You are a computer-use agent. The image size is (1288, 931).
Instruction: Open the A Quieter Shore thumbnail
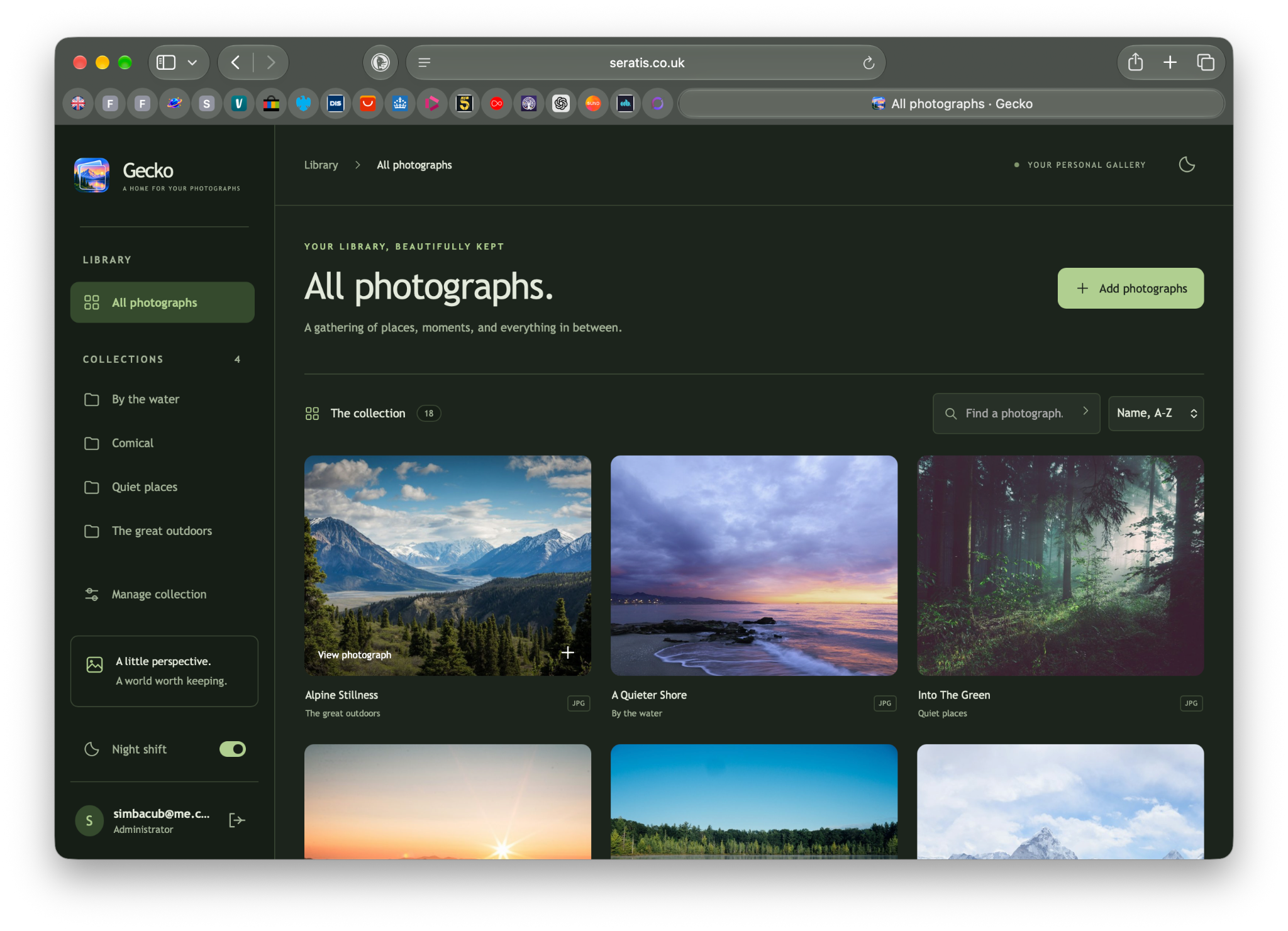pos(753,565)
